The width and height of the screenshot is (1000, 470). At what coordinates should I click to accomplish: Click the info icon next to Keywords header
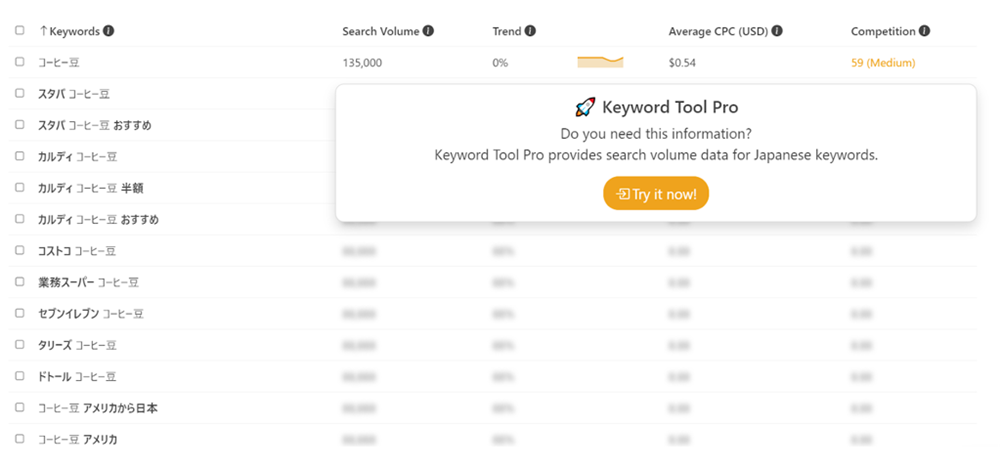pos(109,31)
